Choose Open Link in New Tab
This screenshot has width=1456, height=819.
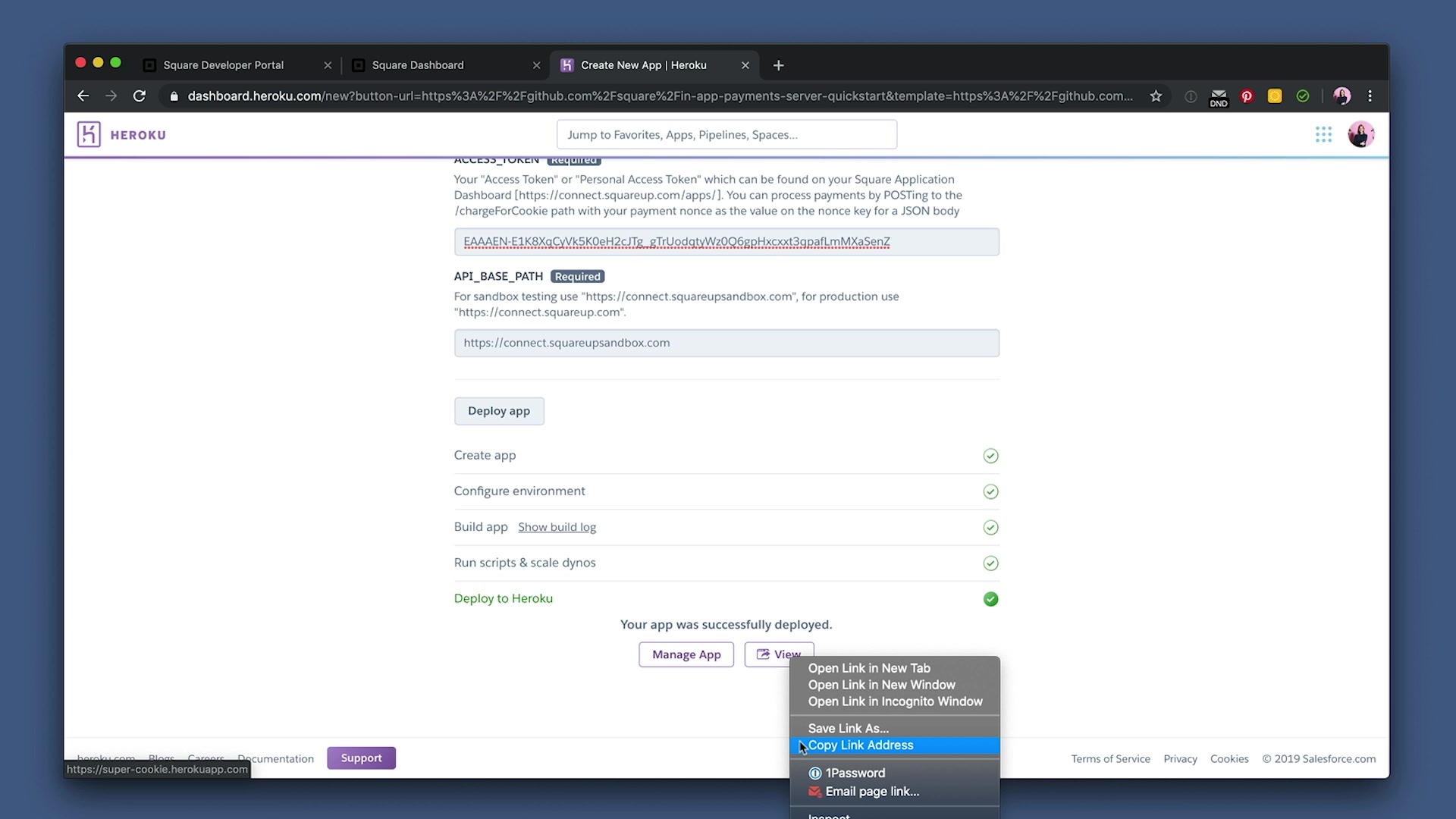pos(869,668)
